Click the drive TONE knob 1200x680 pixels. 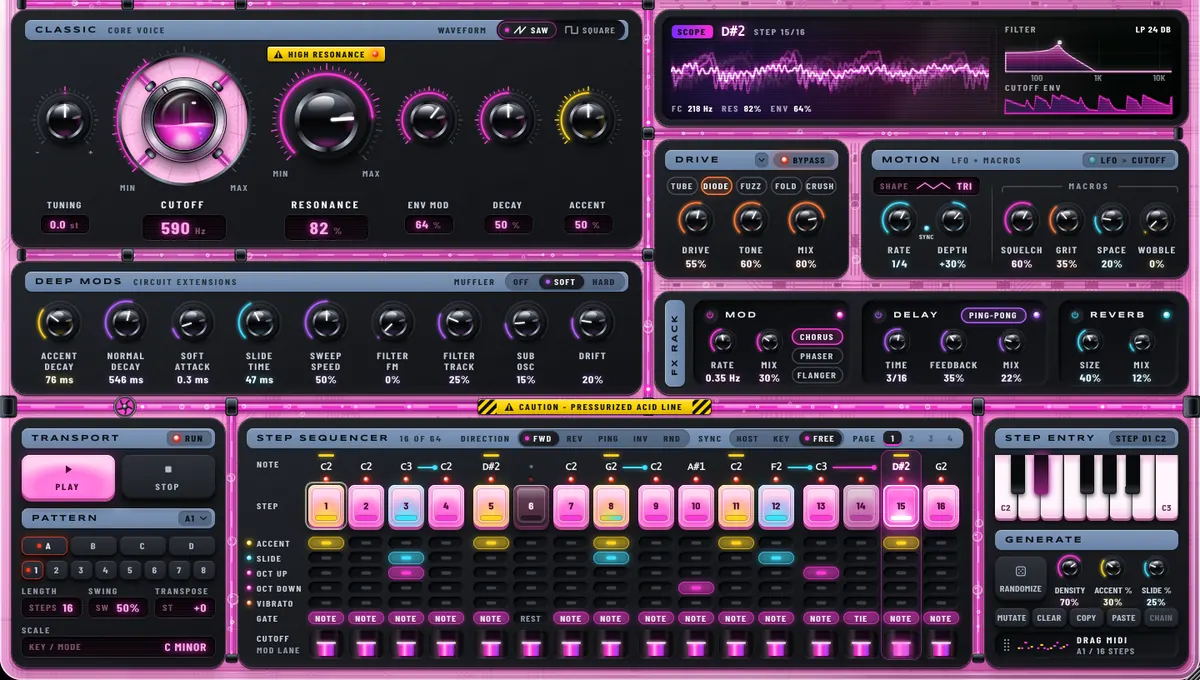tap(750, 220)
